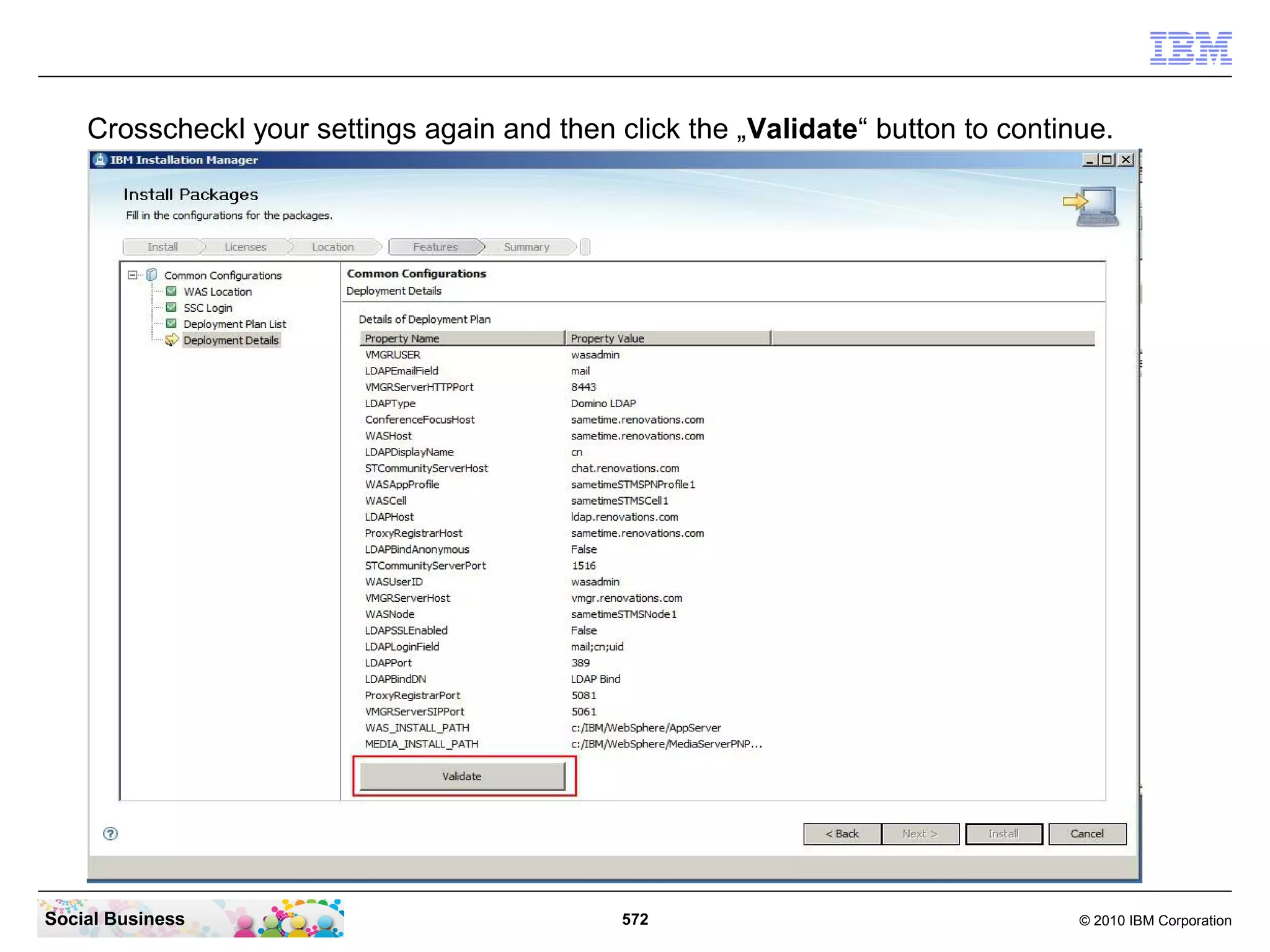1270x952 pixels.
Task: Click the disabled Next button
Action: point(920,834)
